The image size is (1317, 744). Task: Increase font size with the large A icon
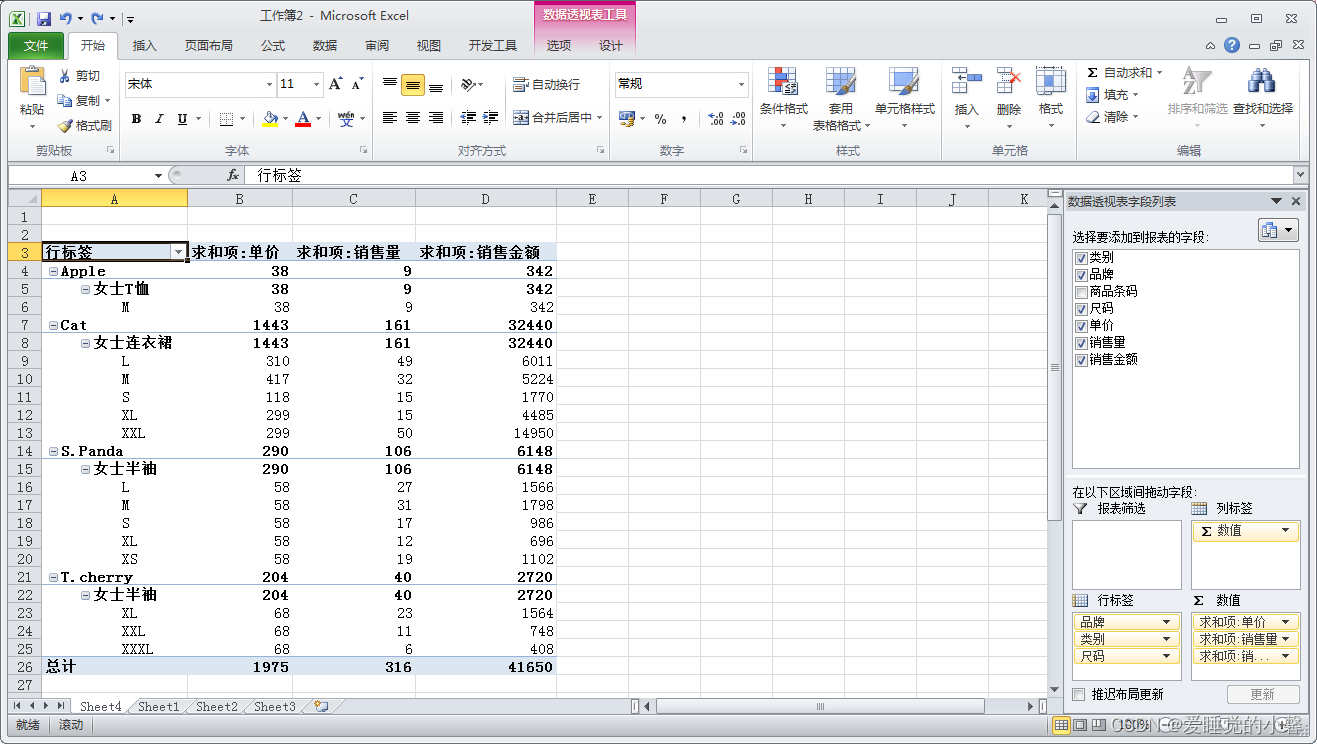coord(336,84)
